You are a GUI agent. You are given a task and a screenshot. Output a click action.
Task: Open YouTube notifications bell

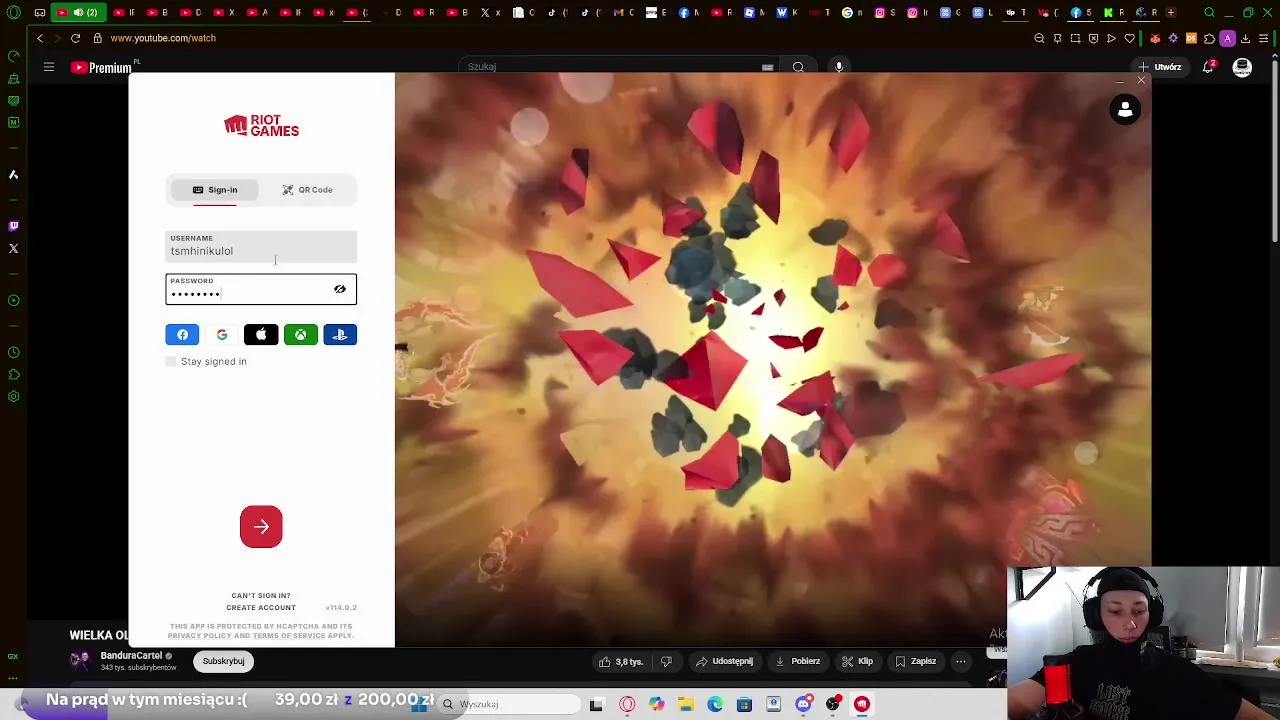1210,67
